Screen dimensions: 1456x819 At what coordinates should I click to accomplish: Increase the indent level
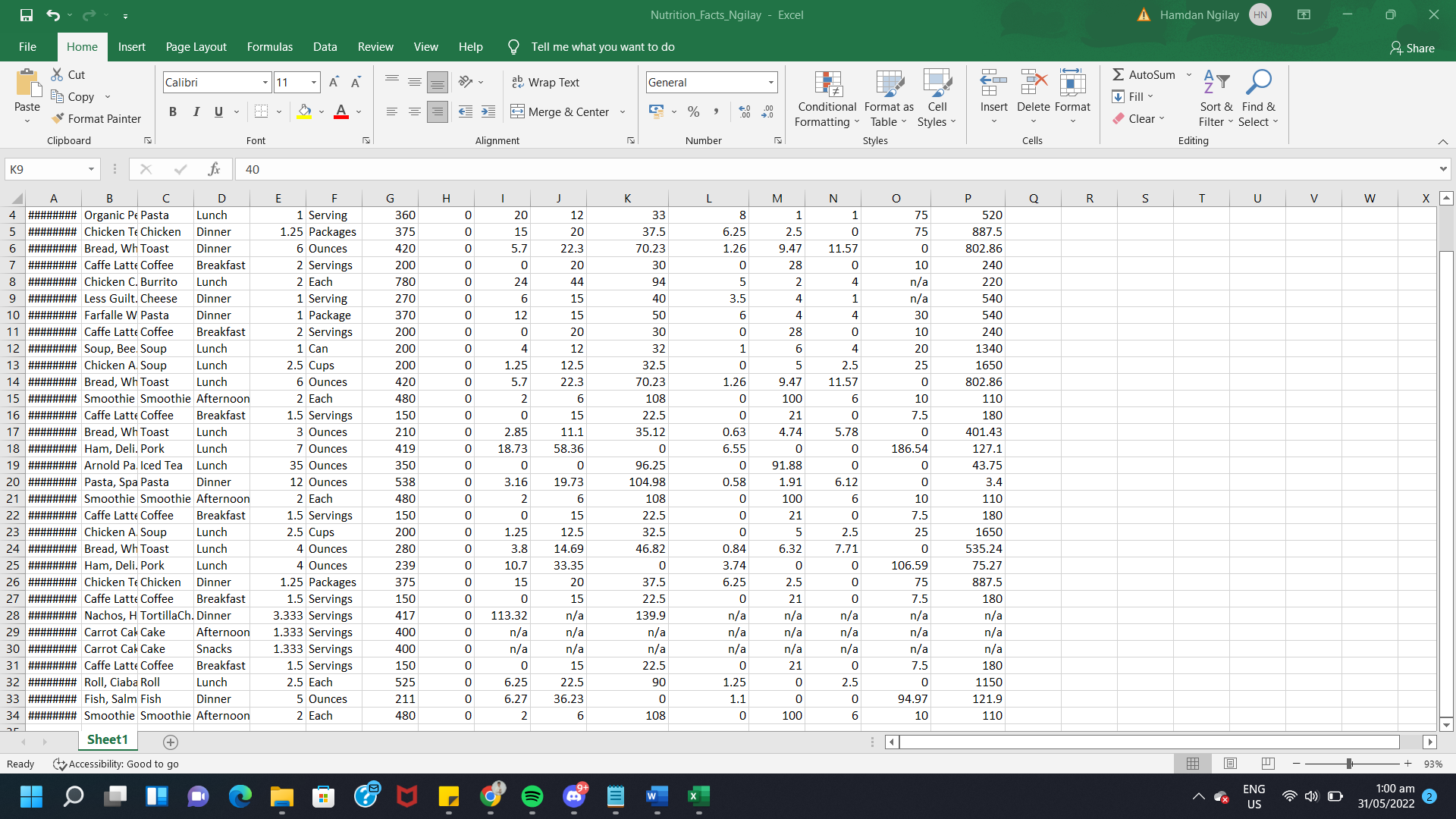[488, 111]
